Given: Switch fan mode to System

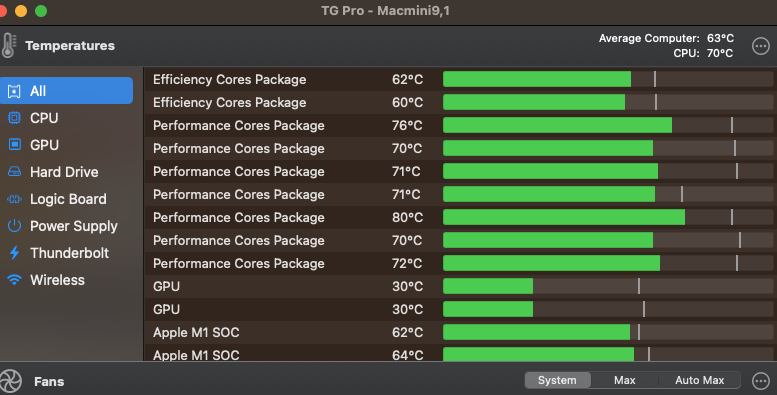Looking at the screenshot, I should coord(557,380).
